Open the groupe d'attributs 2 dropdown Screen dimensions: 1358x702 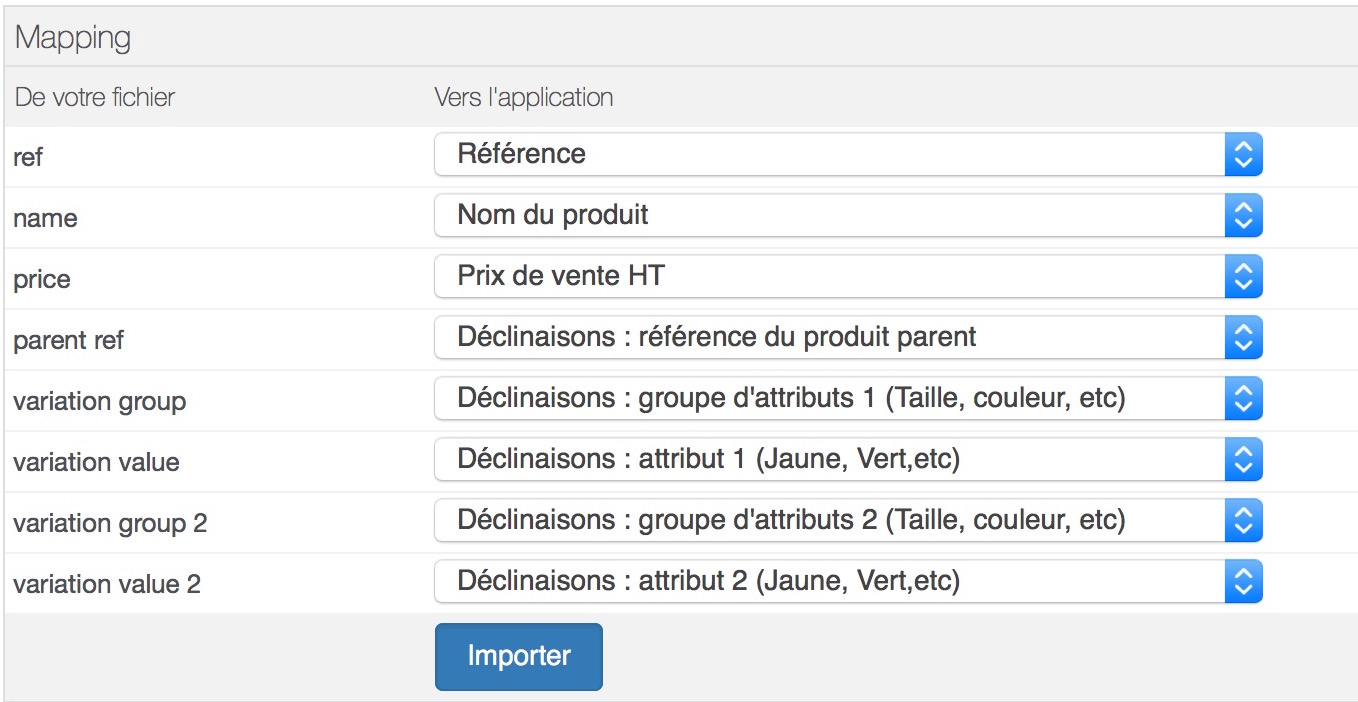(x=848, y=520)
